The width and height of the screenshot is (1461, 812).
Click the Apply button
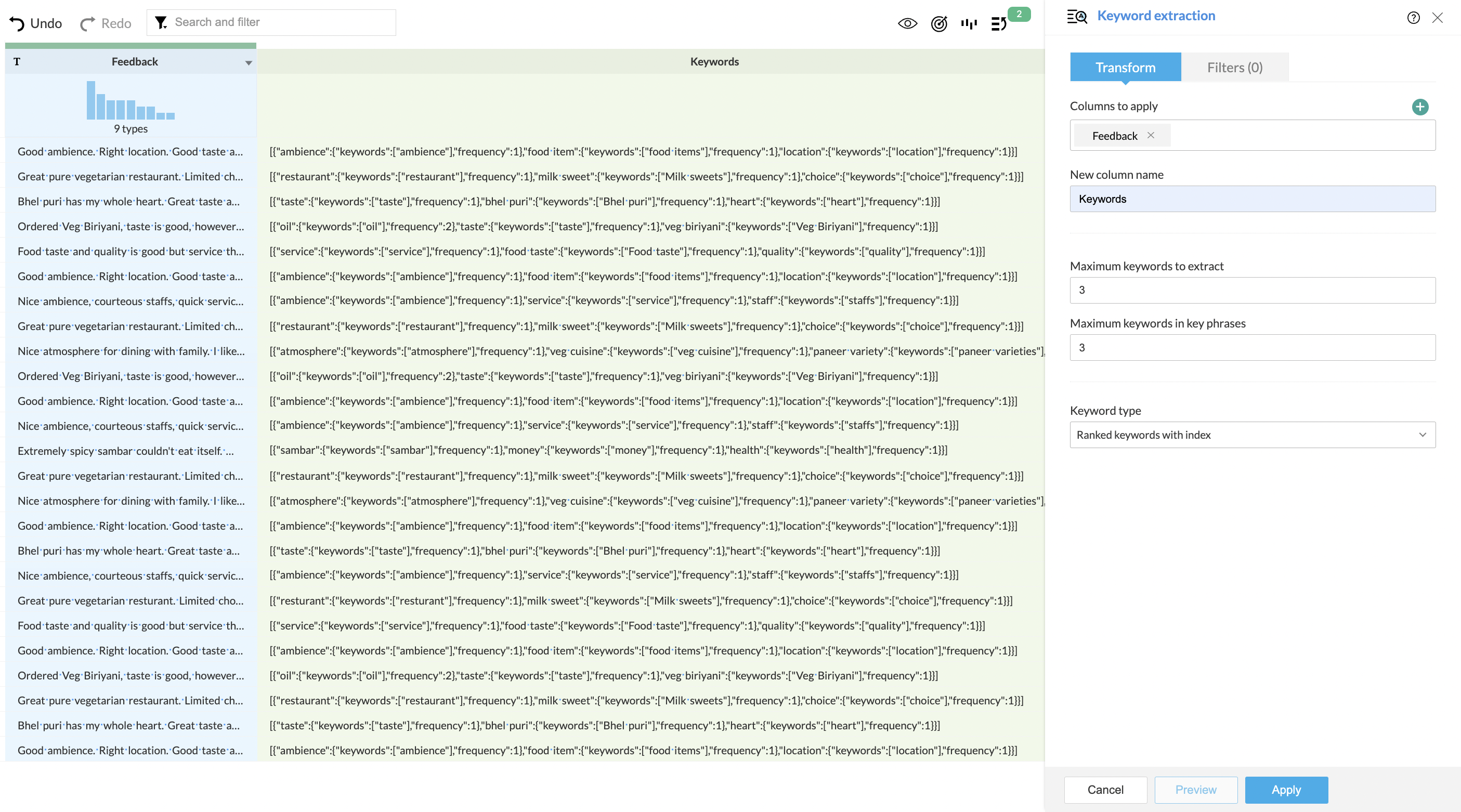pos(1286,790)
